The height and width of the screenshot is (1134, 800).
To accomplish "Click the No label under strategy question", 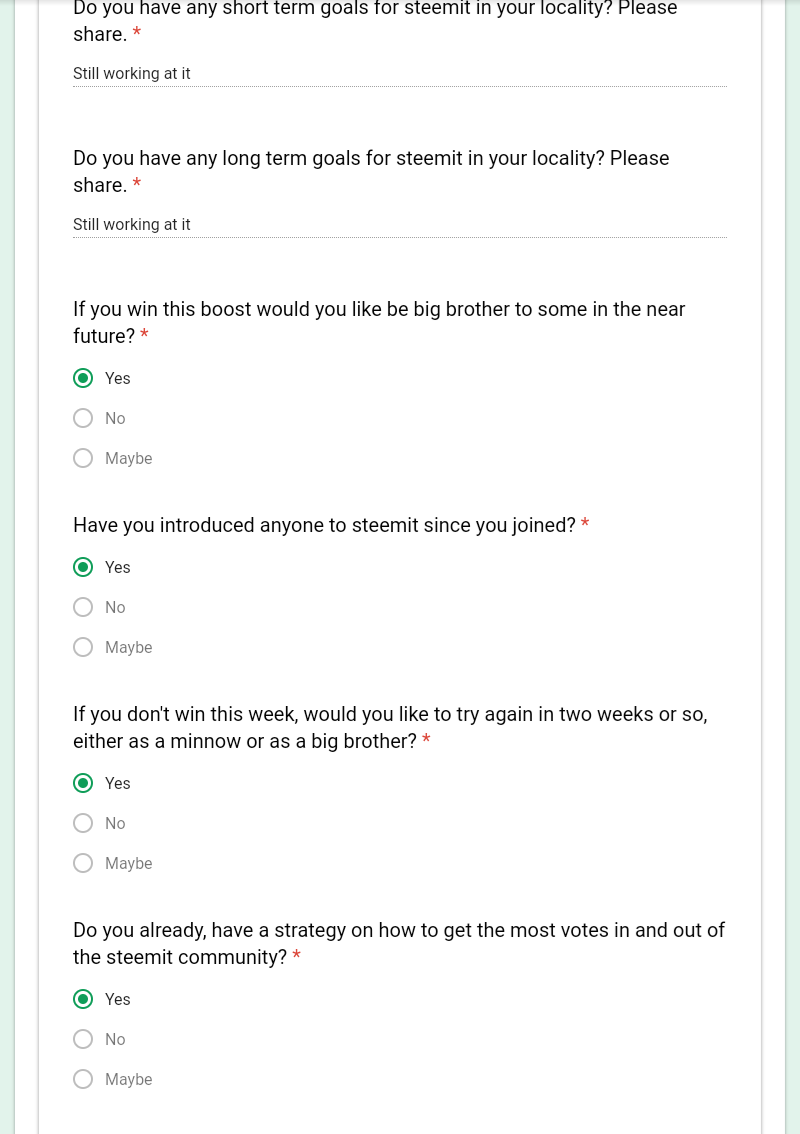I will 115,1039.
